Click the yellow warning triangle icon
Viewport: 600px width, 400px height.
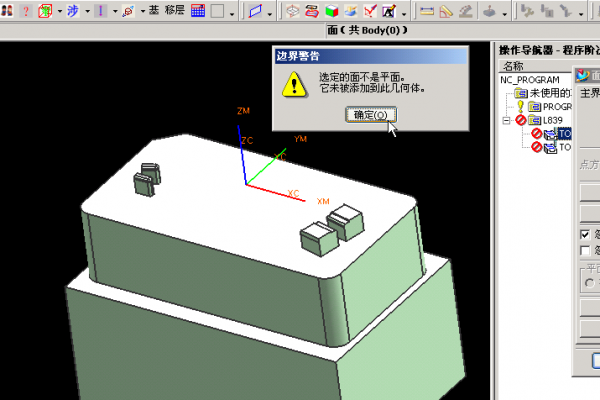pyautogui.click(x=294, y=84)
